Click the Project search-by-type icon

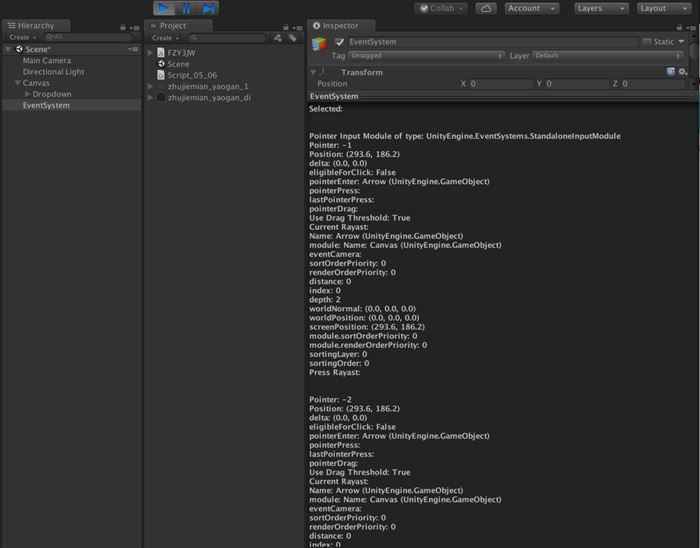pyautogui.click(x=278, y=37)
